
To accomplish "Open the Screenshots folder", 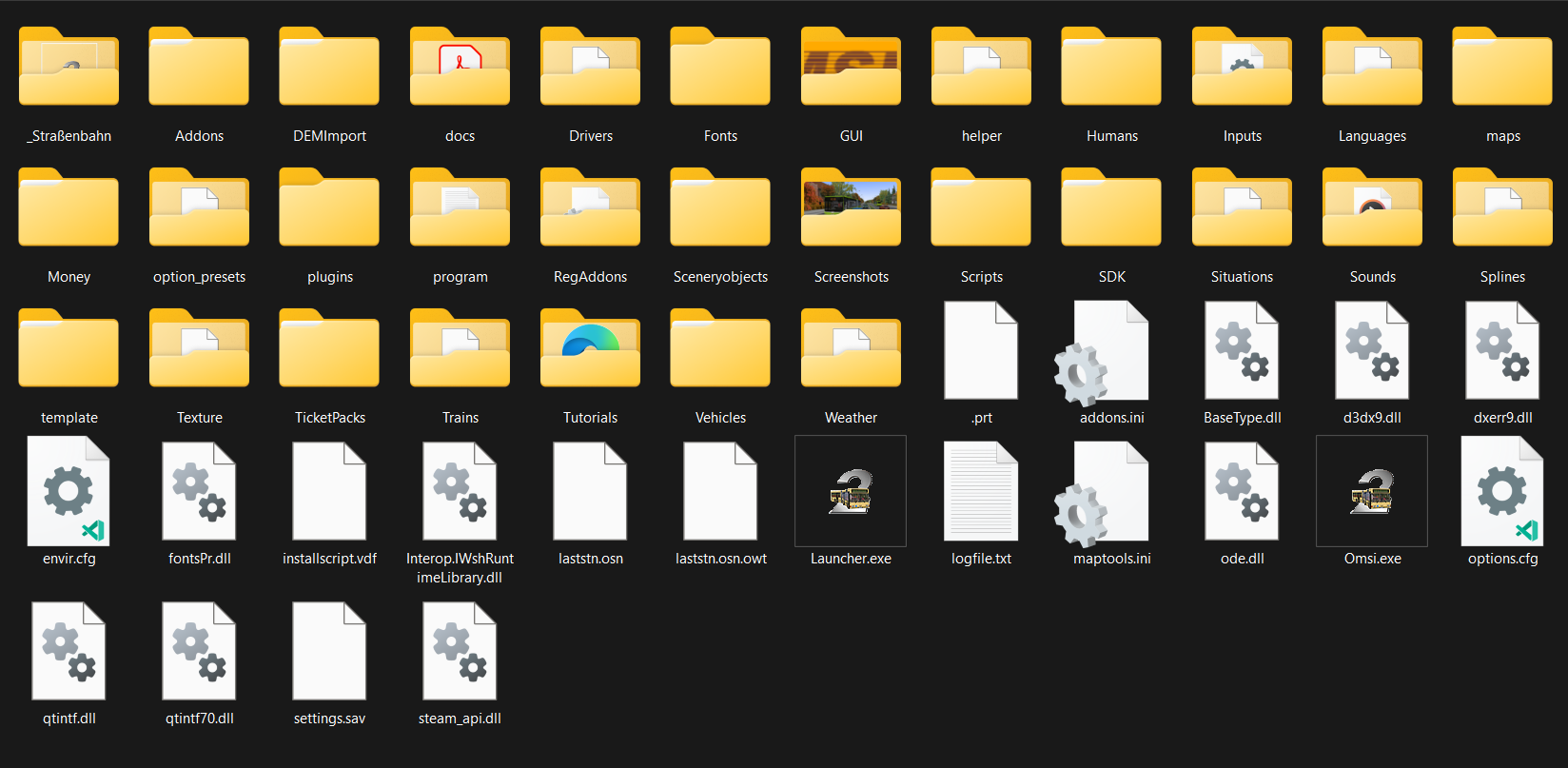I will point(851,208).
